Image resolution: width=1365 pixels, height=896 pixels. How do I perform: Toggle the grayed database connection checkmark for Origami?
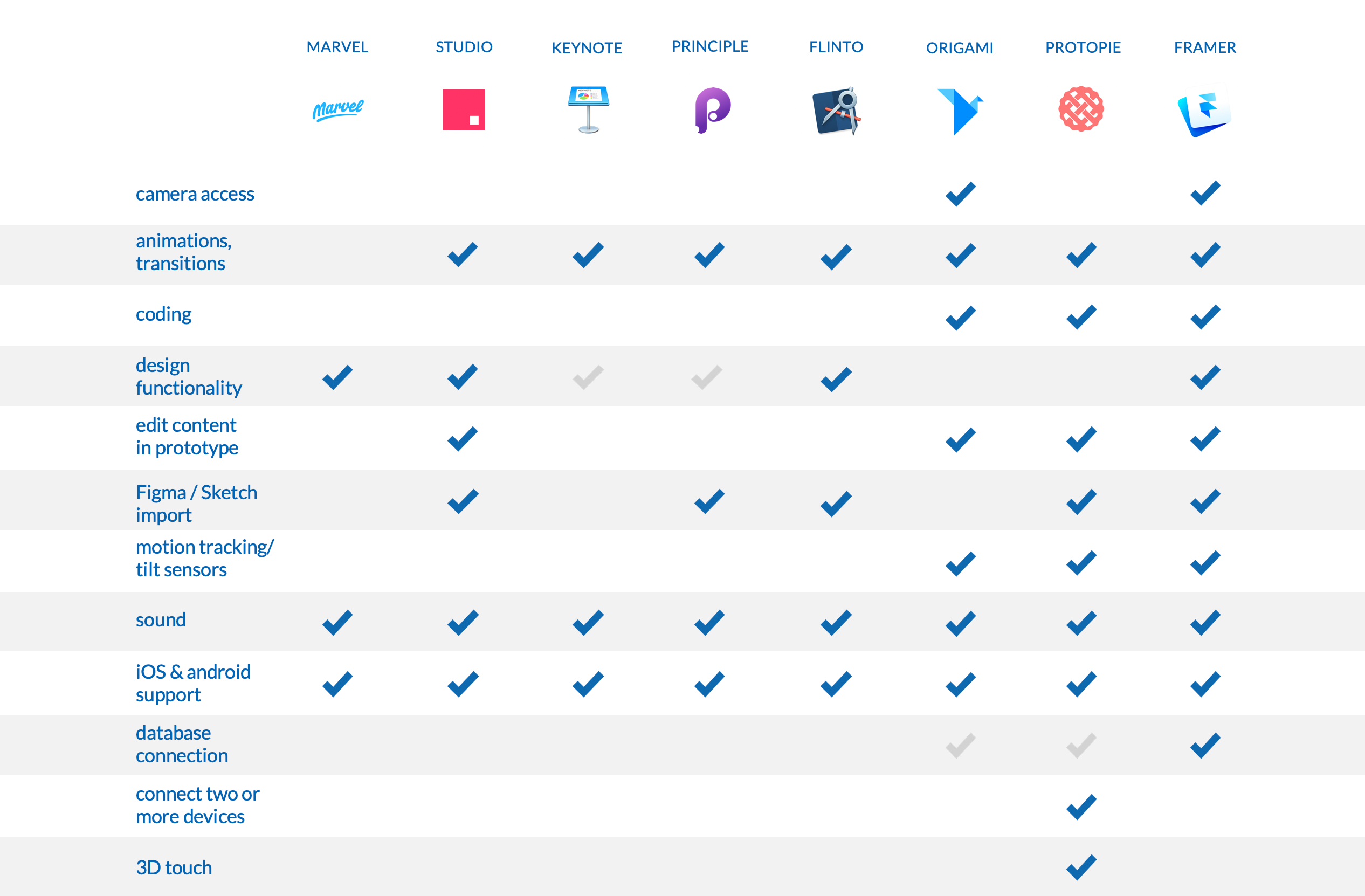click(x=959, y=745)
